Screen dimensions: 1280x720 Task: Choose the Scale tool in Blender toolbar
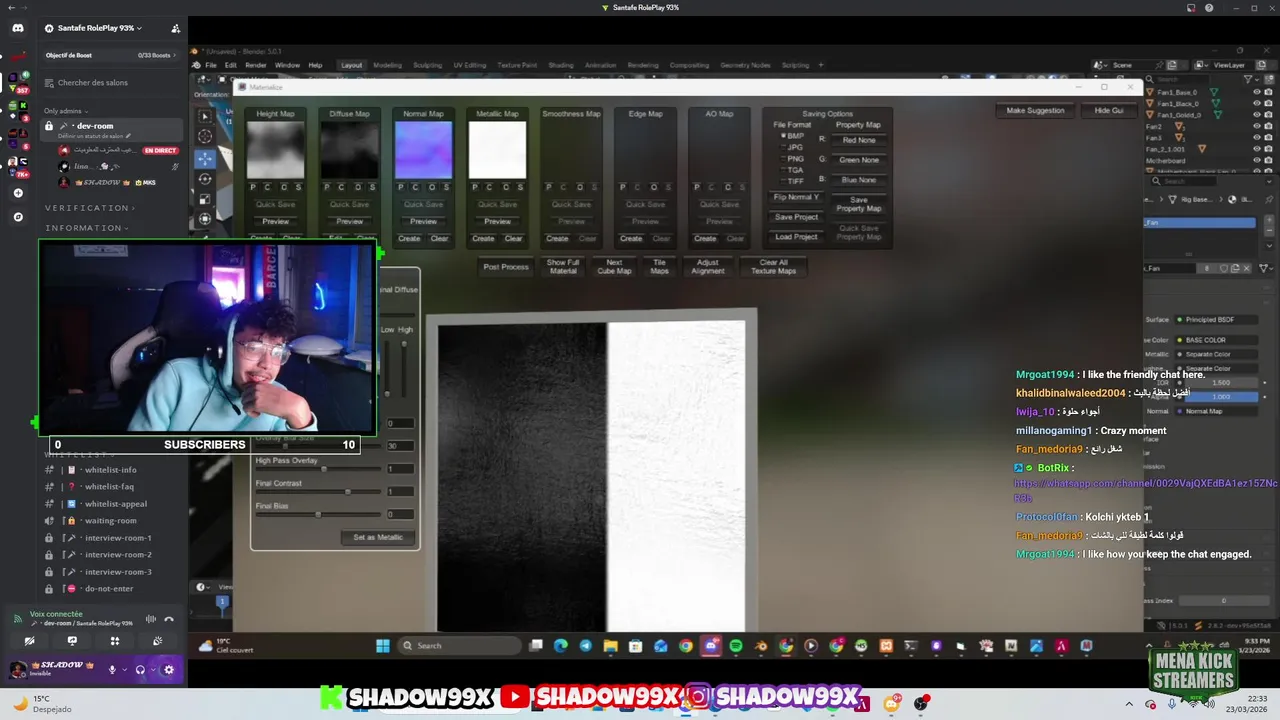(x=205, y=198)
